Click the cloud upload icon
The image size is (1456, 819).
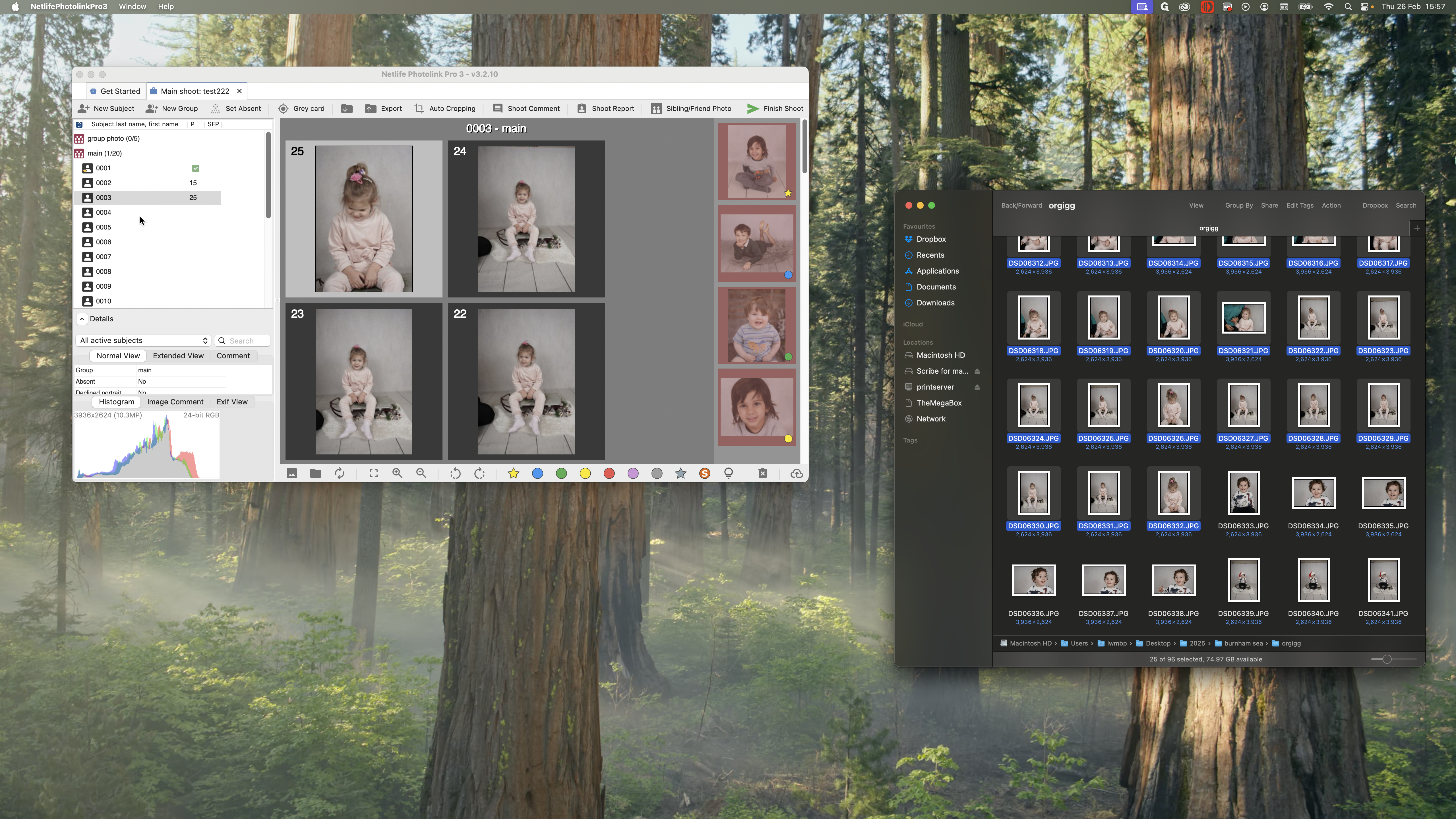(796, 473)
